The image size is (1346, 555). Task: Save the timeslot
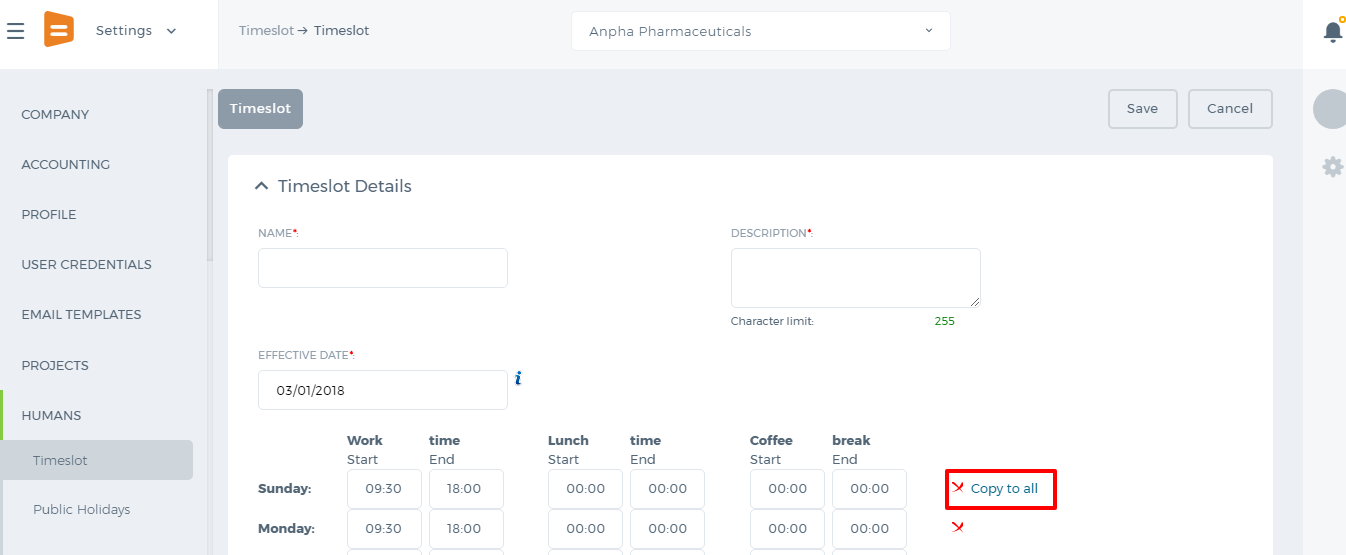click(x=1142, y=109)
